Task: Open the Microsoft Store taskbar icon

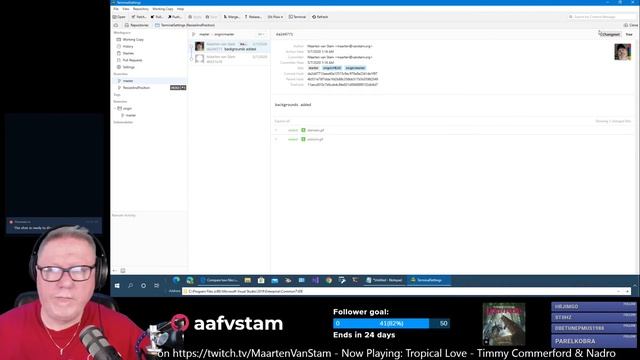Action: [x=261, y=280]
